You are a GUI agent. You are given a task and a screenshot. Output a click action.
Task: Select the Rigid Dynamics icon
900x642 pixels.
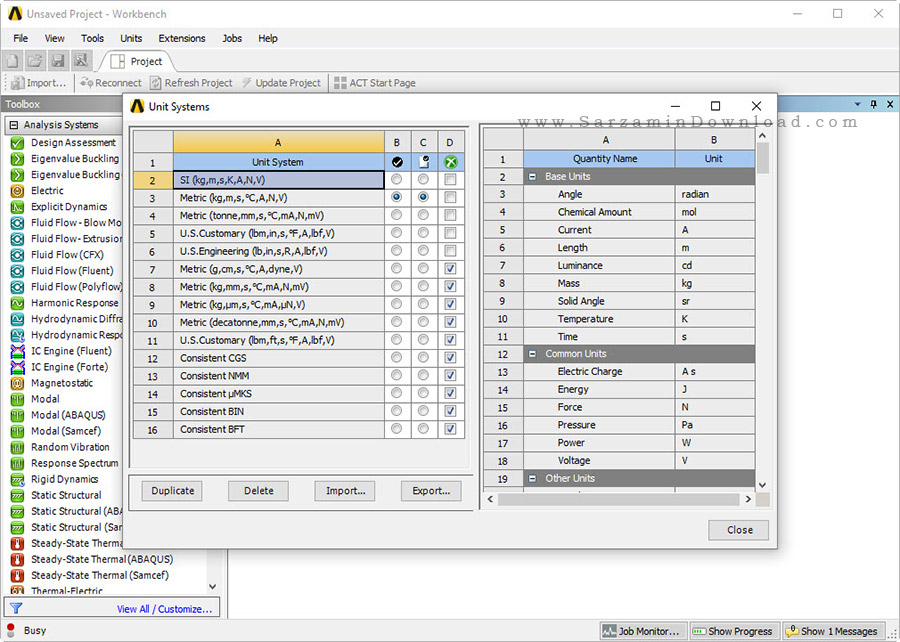[x=17, y=480]
